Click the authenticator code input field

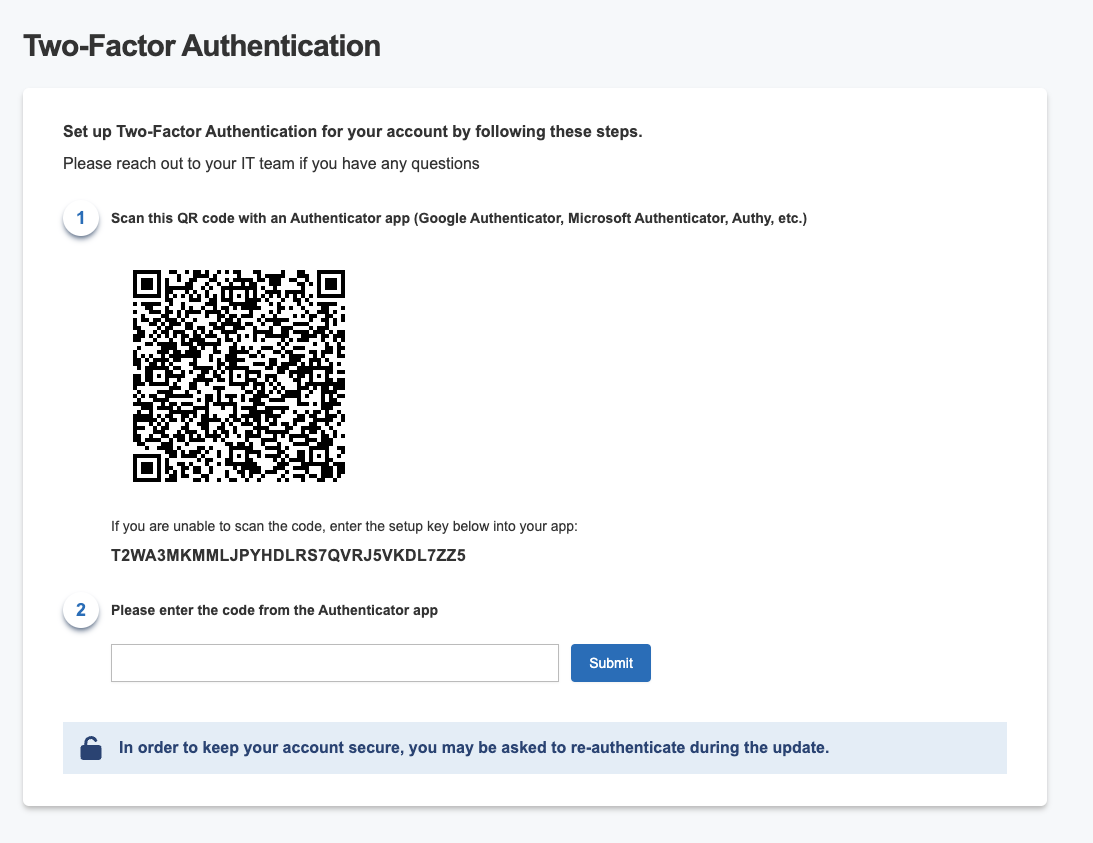point(335,663)
